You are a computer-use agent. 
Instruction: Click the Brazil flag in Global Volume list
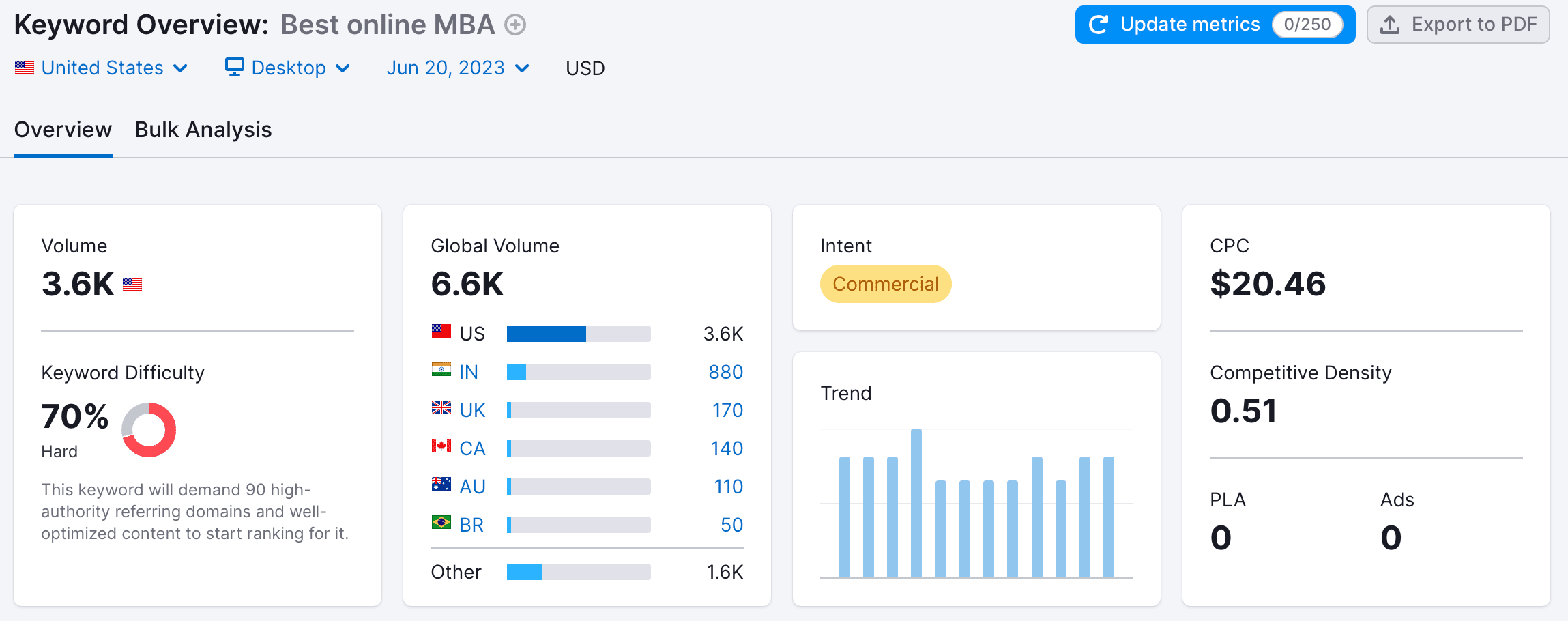[x=441, y=525]
